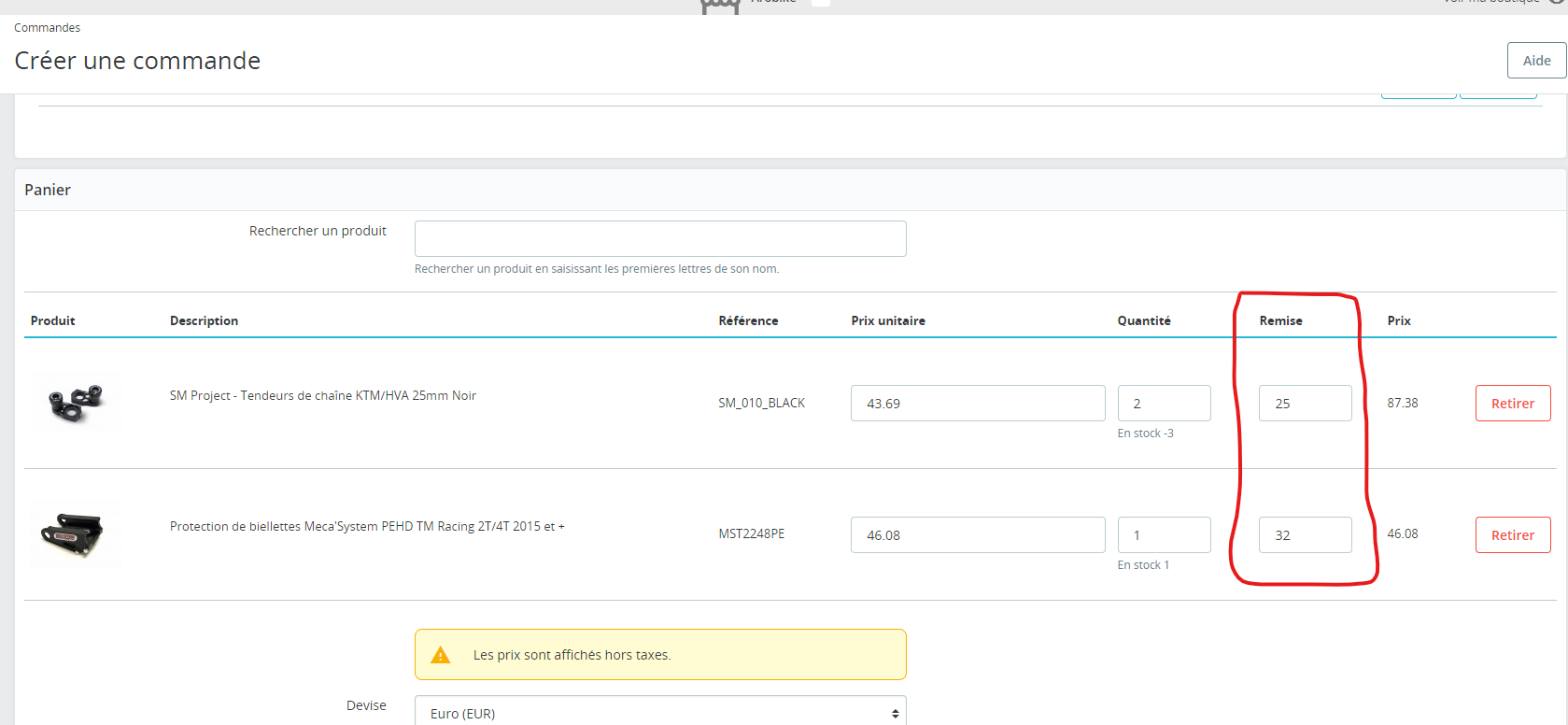Click the yellow warning triangle icon
The width and height of the screenshot is (1568, 725).
coord(441,655)
